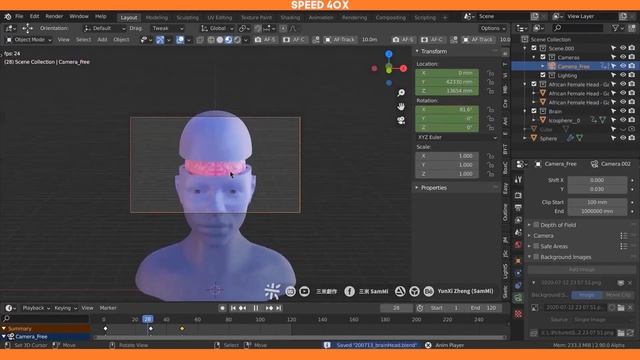Select material preview shading
The width and height of the screenshot is (640, 360).
coord(229,40)
